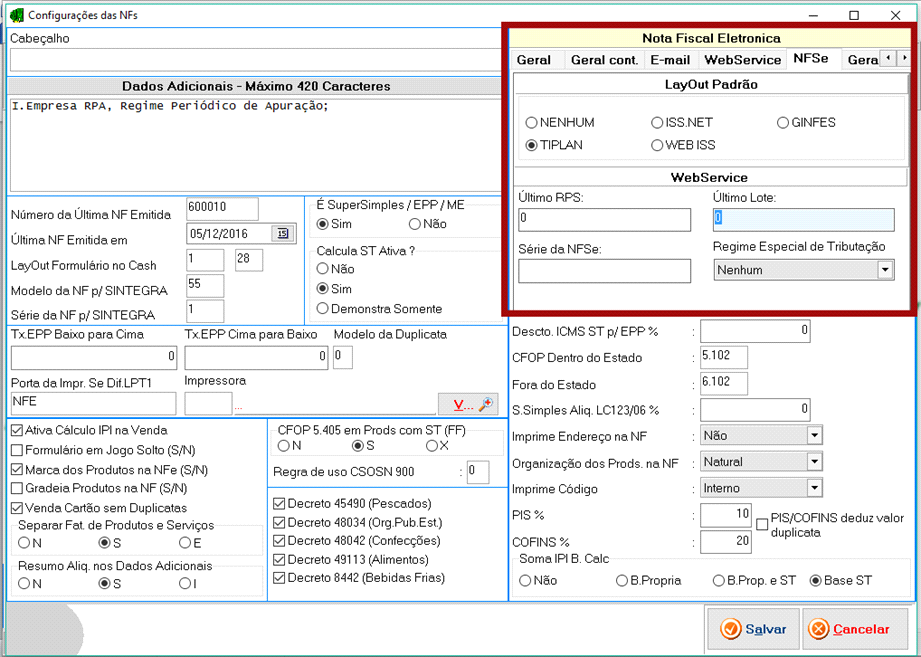Switch to the WebService tab
The height and width of the screenshot is (657, 921).
pos(742,60)
